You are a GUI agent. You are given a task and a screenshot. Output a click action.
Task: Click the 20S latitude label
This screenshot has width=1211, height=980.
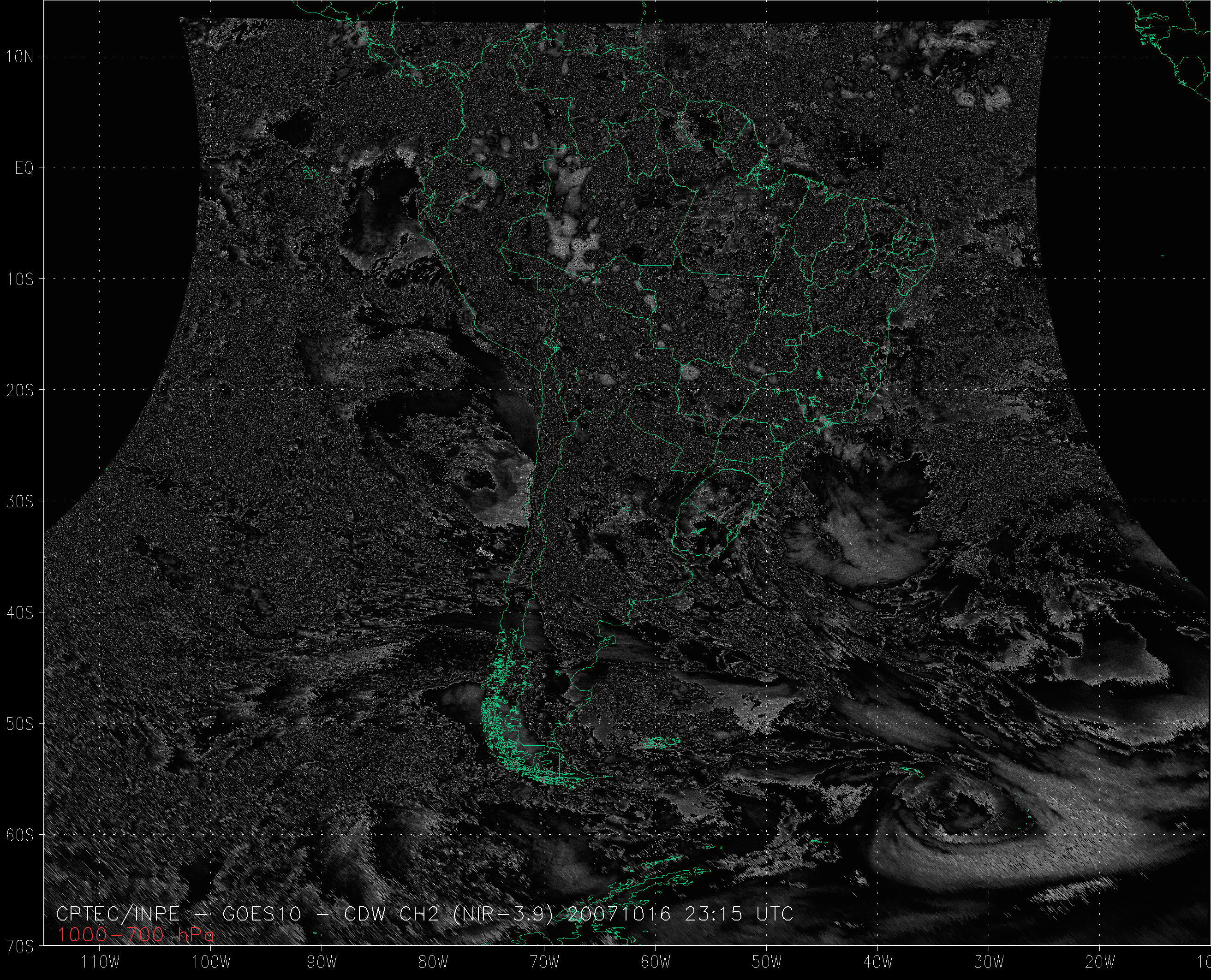(20, 391)
